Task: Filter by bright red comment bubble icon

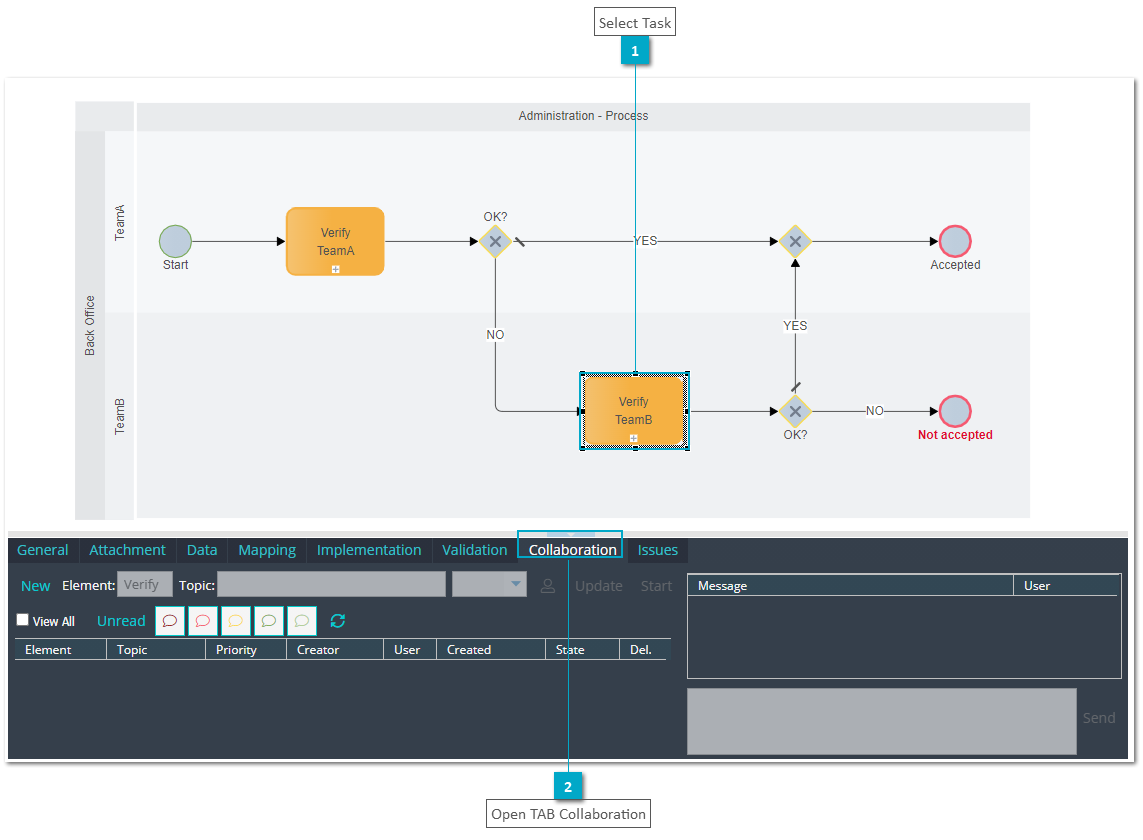Action: (x=203, y=621)
